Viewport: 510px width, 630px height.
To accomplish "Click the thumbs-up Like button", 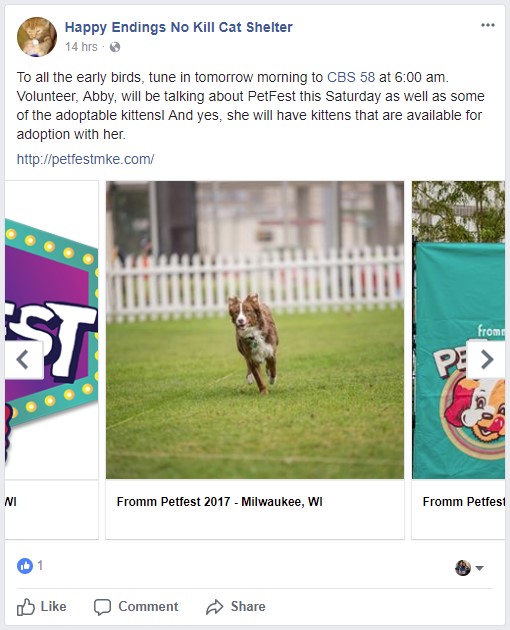I will (x=42, y=607).
